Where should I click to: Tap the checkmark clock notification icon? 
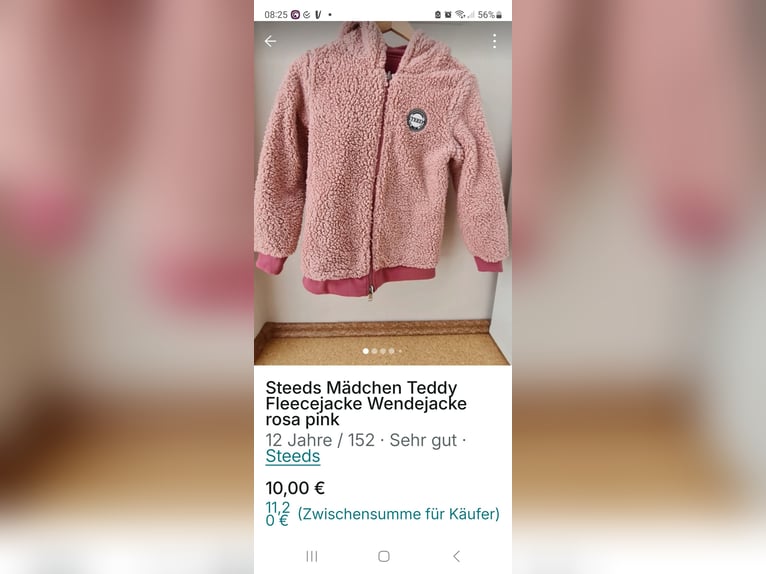click(x=306, y=15)
